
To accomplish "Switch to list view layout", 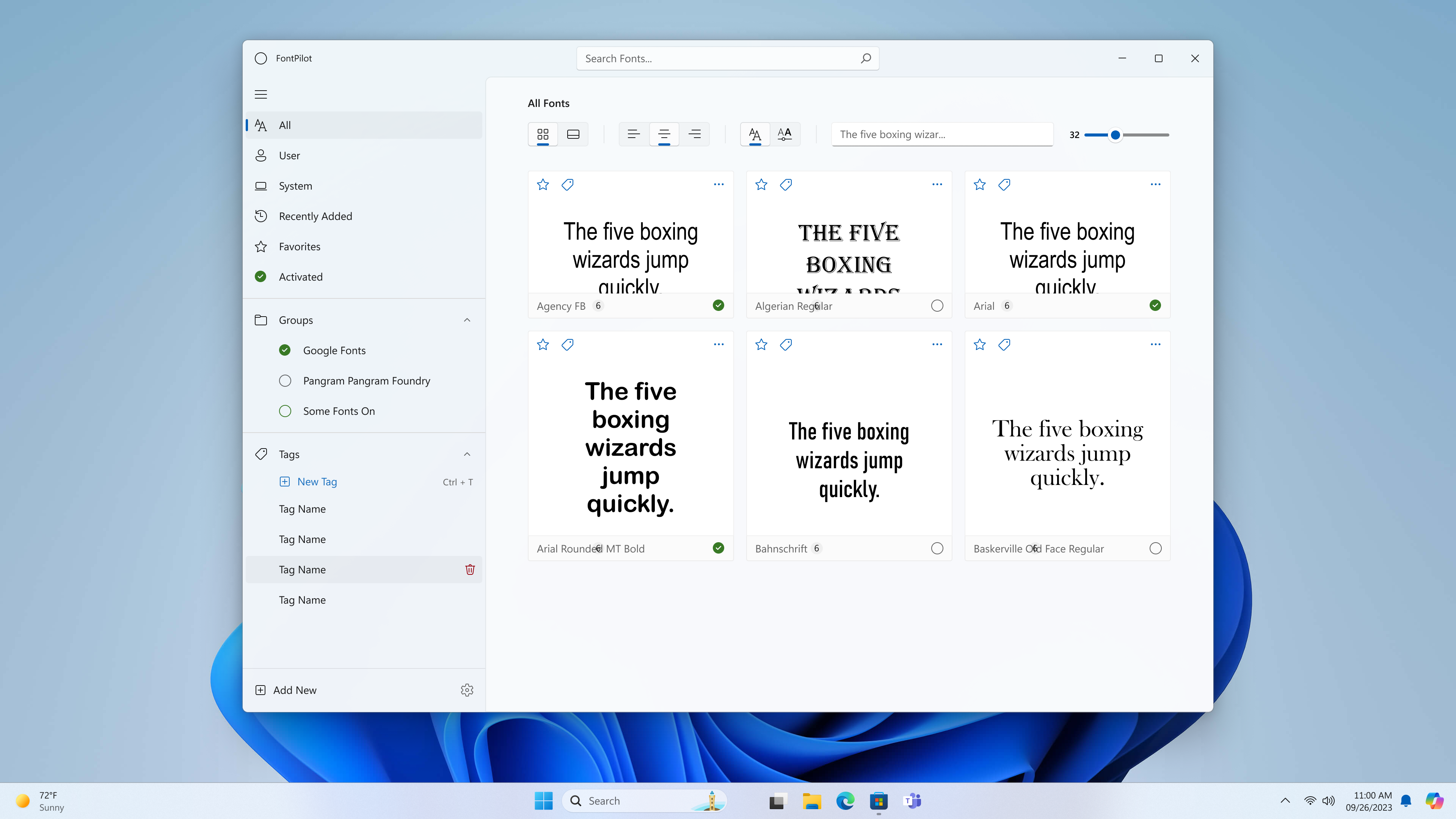I will click(573, 134).
